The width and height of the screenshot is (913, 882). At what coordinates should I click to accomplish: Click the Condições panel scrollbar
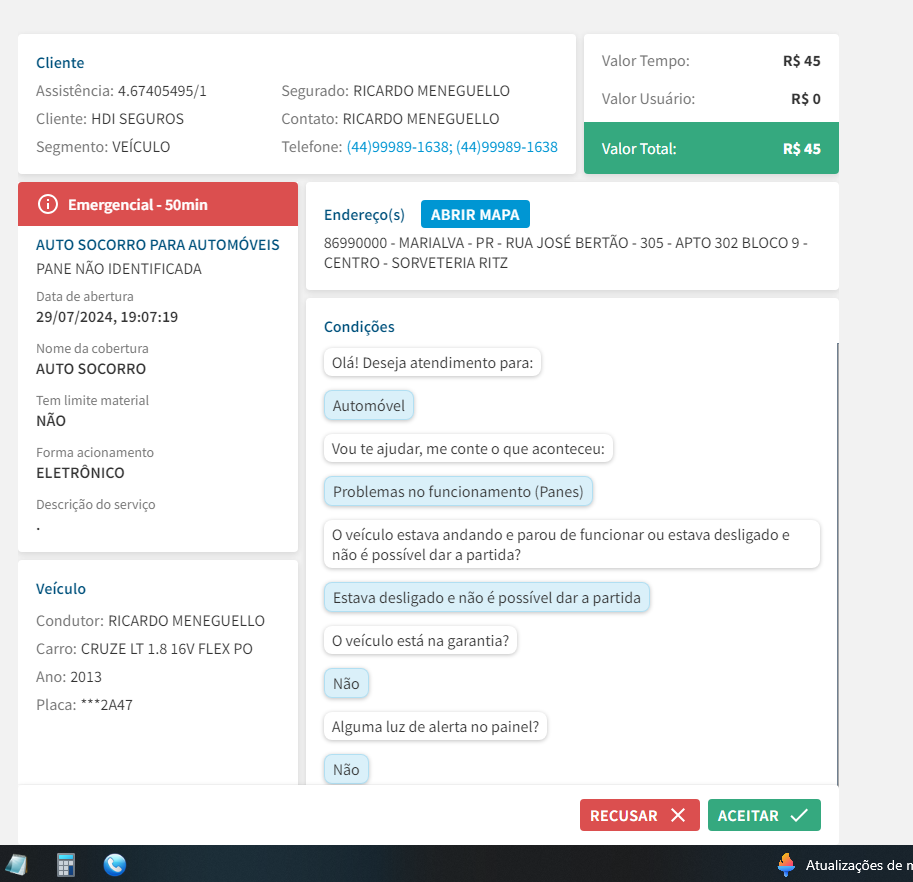[838, 560]
